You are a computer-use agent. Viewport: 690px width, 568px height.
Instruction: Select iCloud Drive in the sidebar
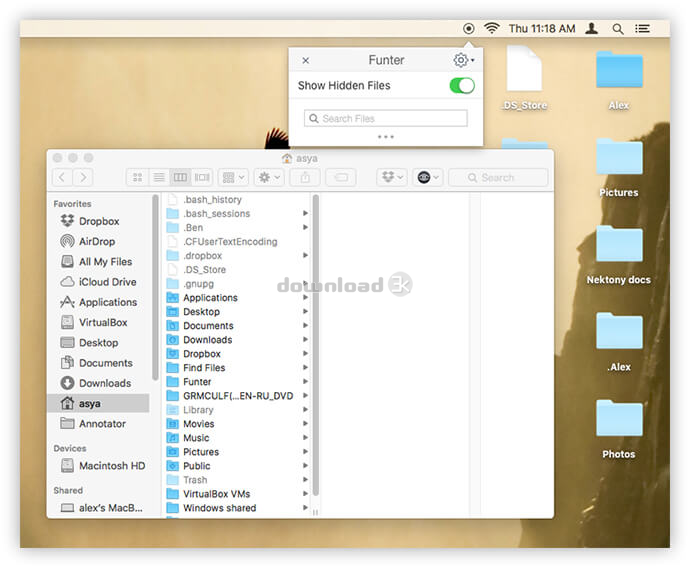coord(107,282)
